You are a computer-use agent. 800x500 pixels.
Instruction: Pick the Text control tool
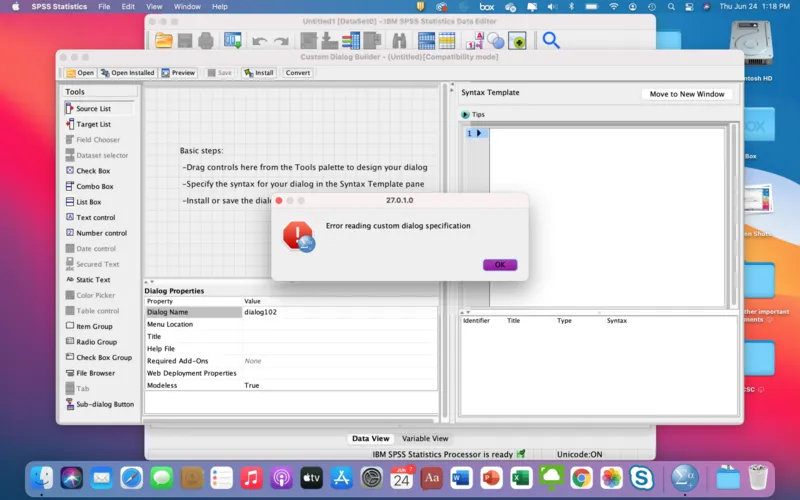(90, 217)
